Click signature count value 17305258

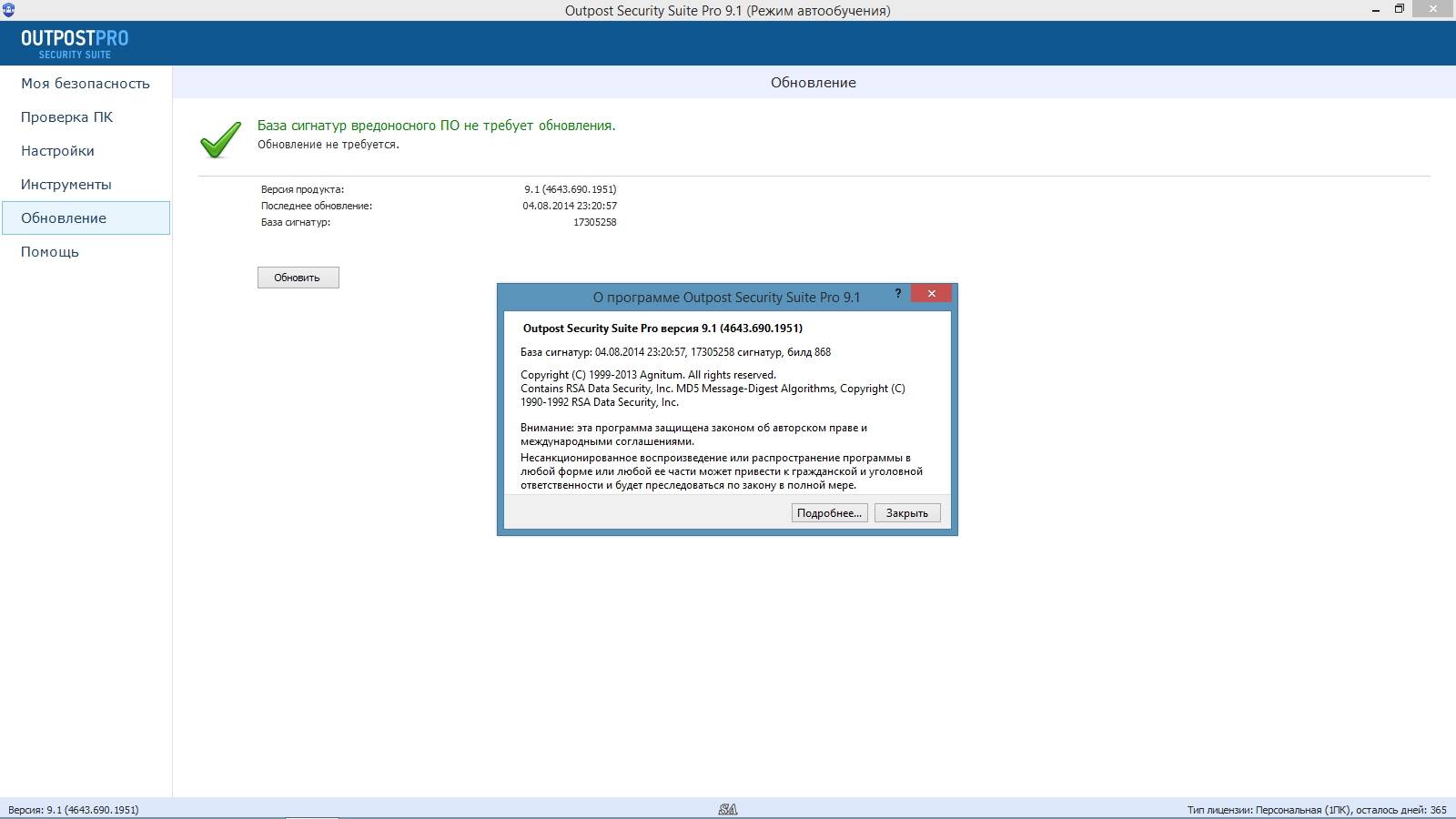(x=595, y=222)
